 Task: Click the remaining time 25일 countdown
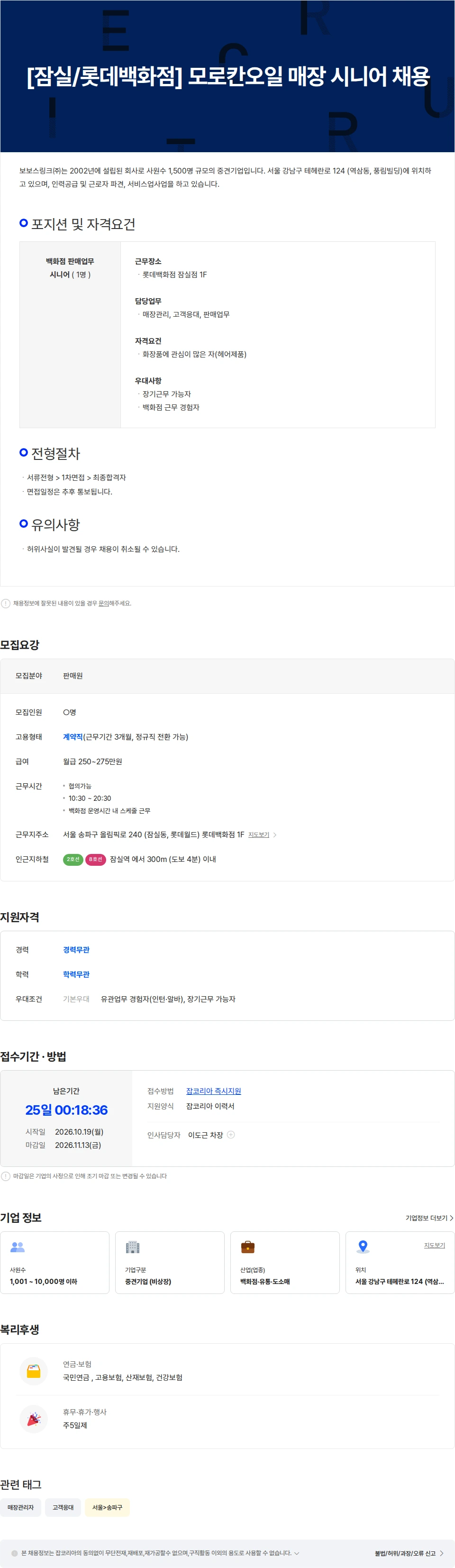coord(66,1110)
